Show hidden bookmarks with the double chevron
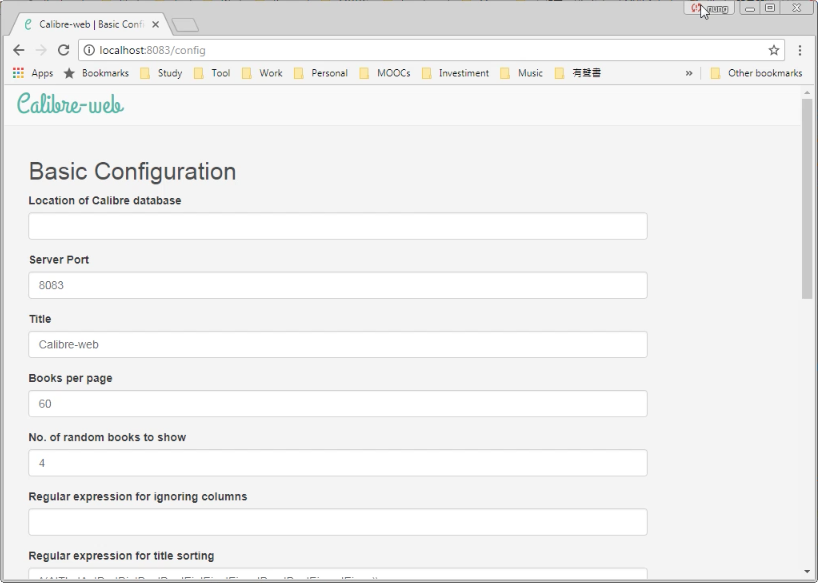Screen dimensions: 818x583 pos(689,73)
